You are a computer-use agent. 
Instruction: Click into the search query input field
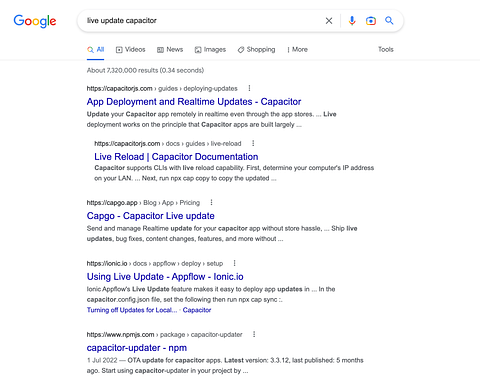pyautogui.click(x=200, y=21)
